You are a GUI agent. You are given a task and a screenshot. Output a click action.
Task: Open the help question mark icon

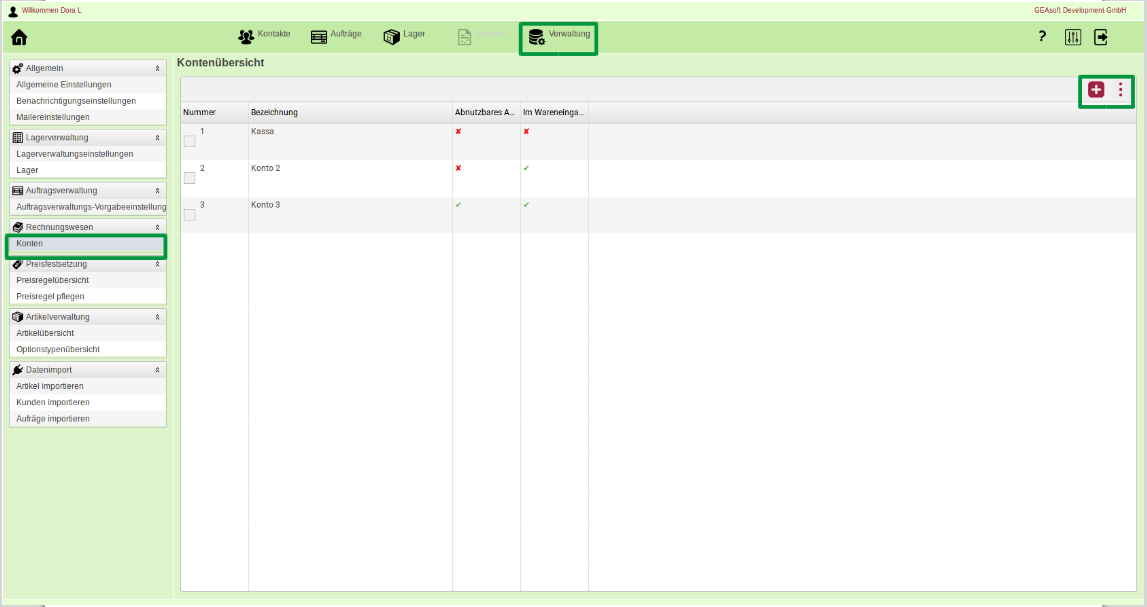pyautogui.click(x=1042, y=37)
